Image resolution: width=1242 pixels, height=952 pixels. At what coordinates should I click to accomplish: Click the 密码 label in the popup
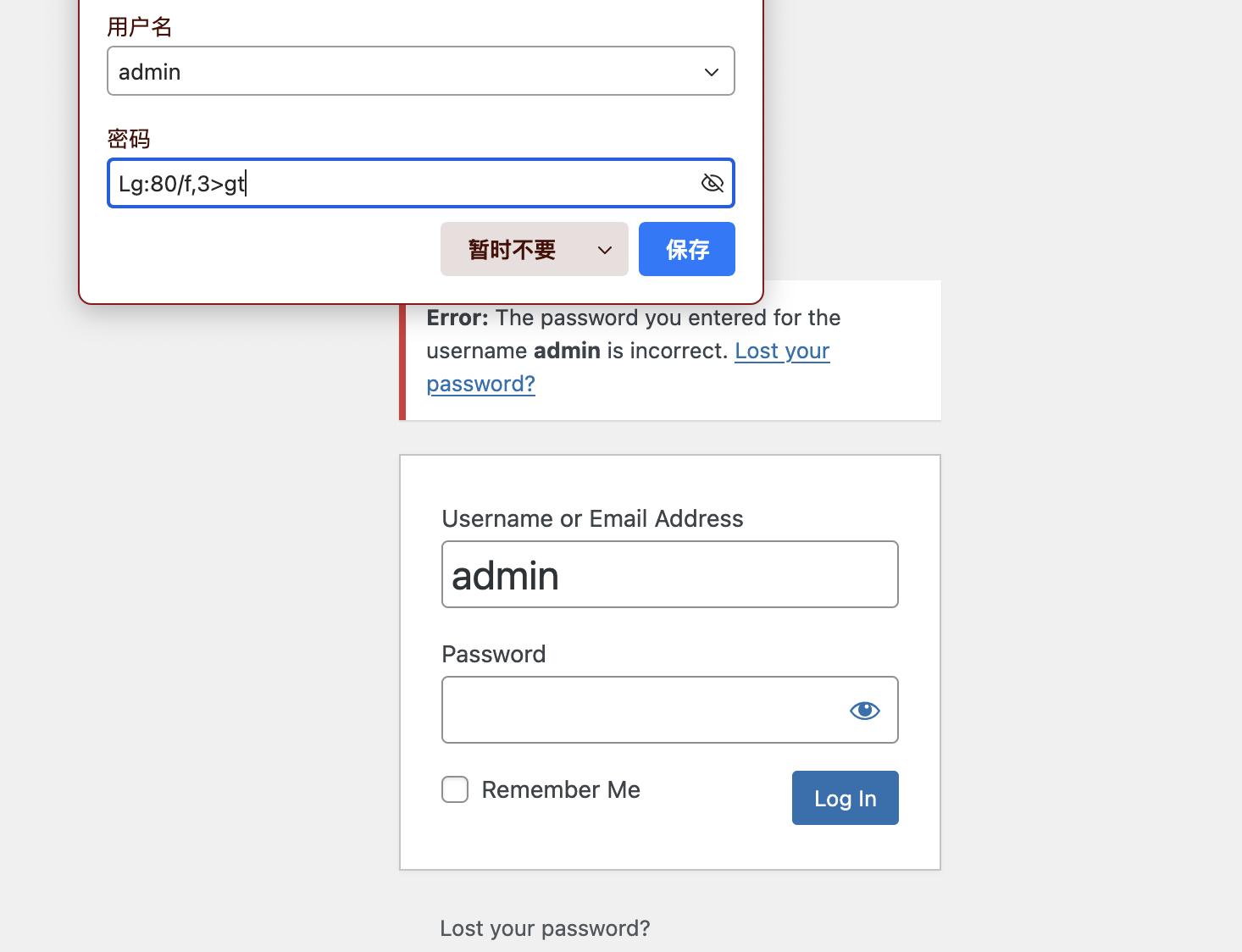coord(129,139)
